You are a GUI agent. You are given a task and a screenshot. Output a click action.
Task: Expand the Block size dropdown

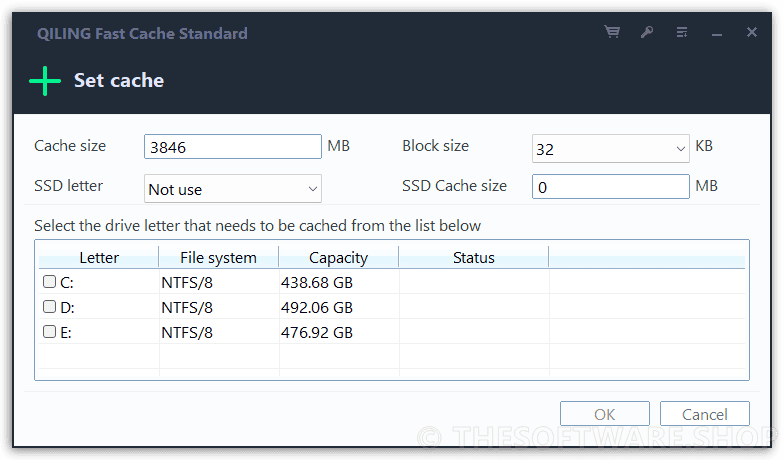680,148
